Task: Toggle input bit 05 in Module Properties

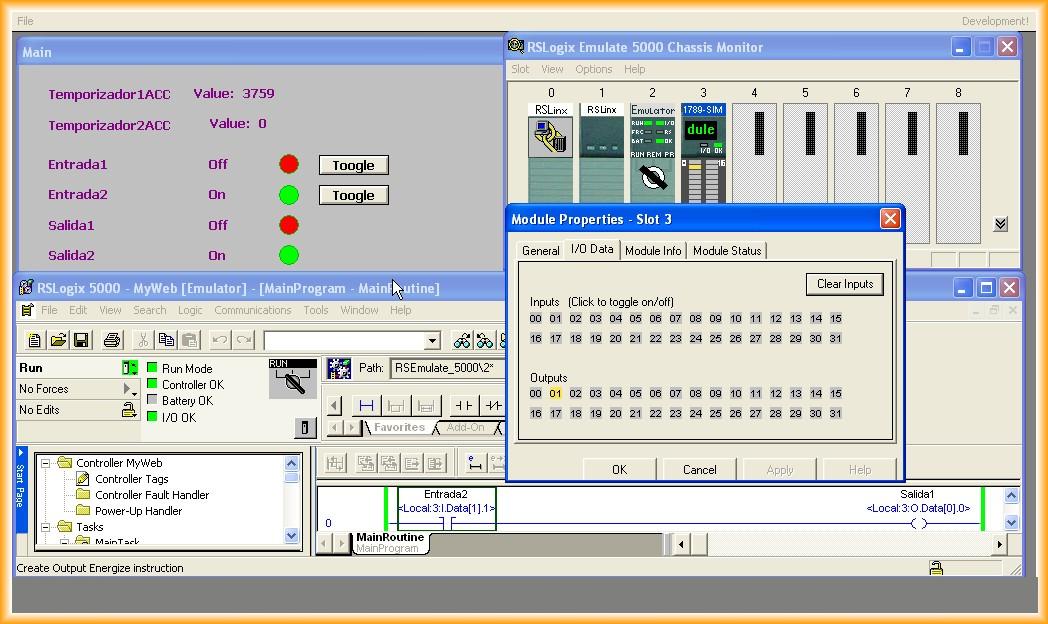Action: coord(635,319)
